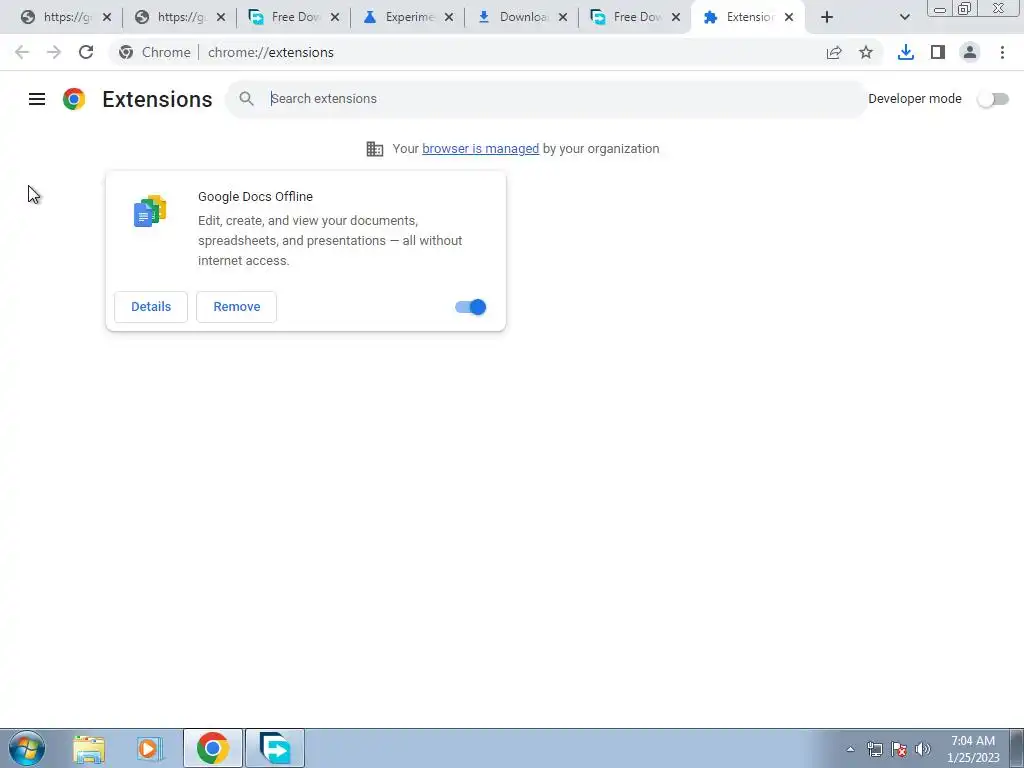Open the Chrome three-dot menu
This screenshot has height=768, width=1024.
pos(1002,52)
